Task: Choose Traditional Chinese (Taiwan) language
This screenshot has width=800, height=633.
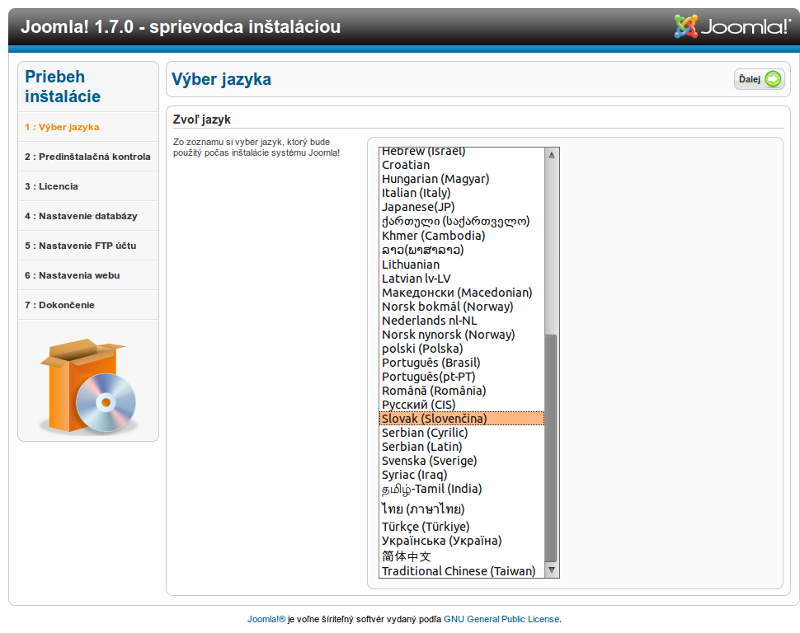Action: [462, 571]
